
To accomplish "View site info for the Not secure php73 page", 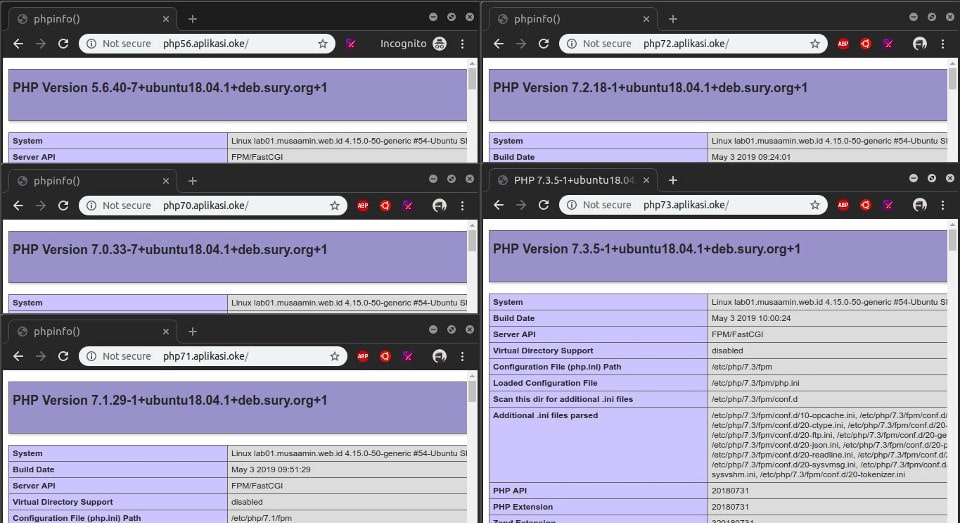I will click(x=599, y=205).
